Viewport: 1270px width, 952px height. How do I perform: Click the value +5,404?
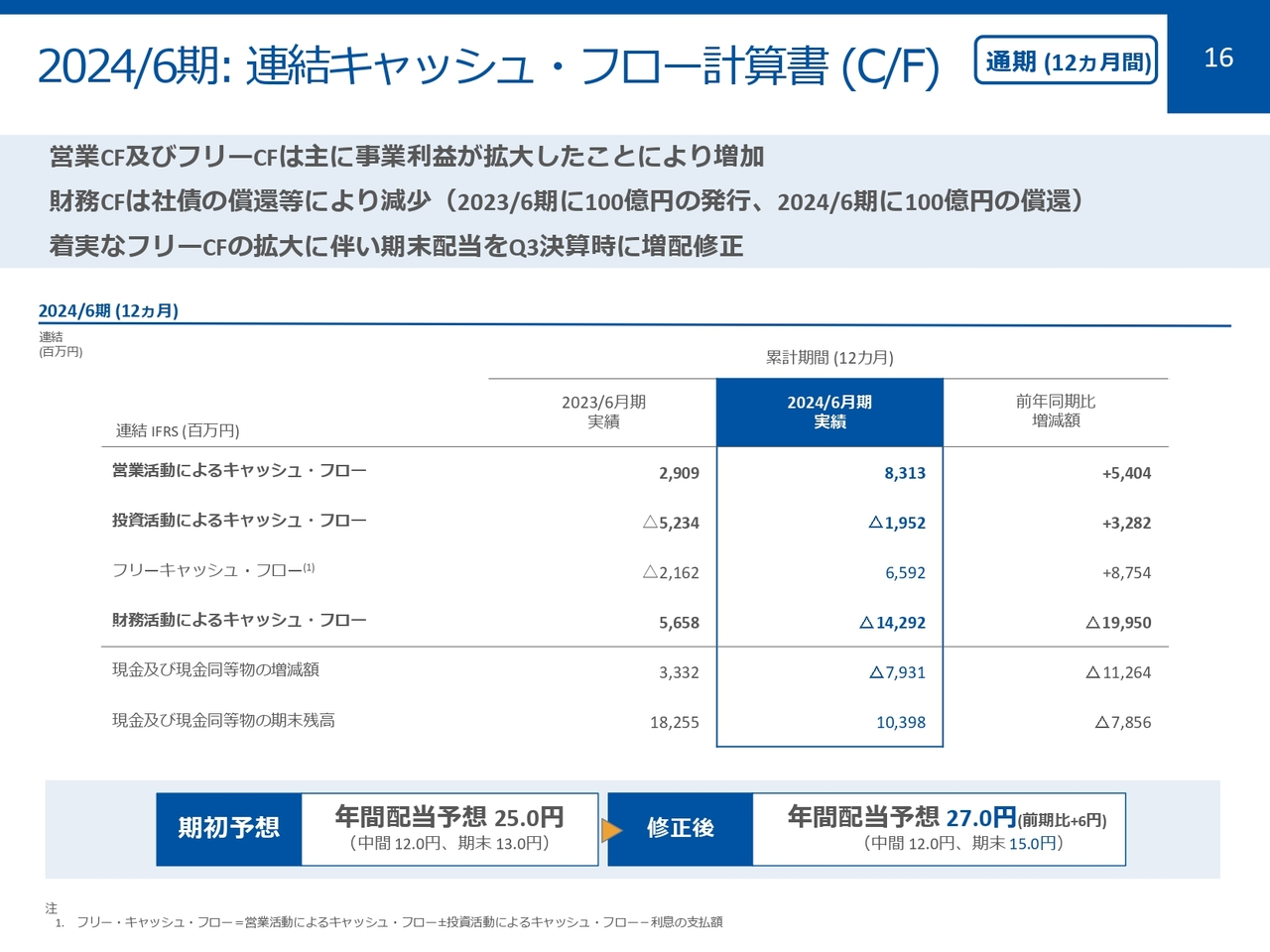pyautogui.click(x=1126, y=474)
